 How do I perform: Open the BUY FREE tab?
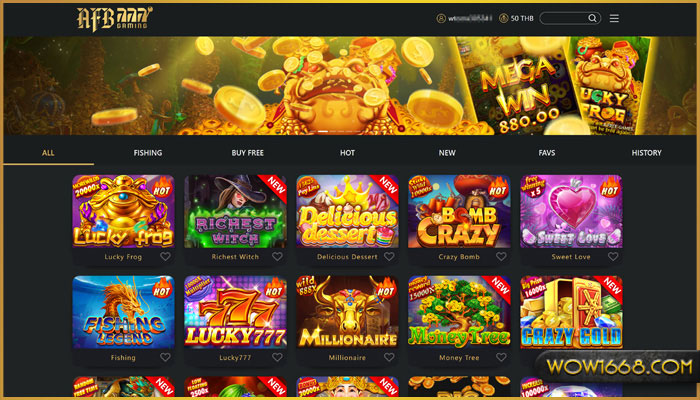247,153
